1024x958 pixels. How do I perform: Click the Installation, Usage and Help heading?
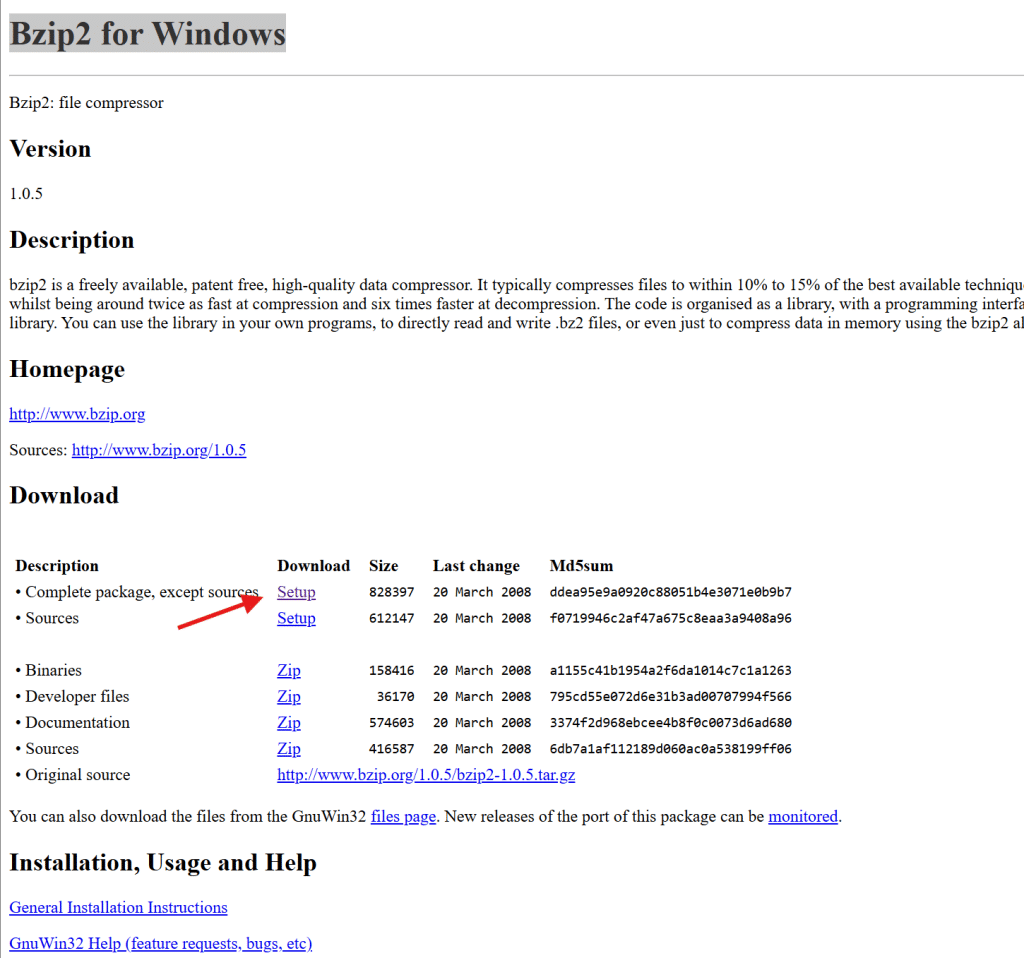pos(162,863)
